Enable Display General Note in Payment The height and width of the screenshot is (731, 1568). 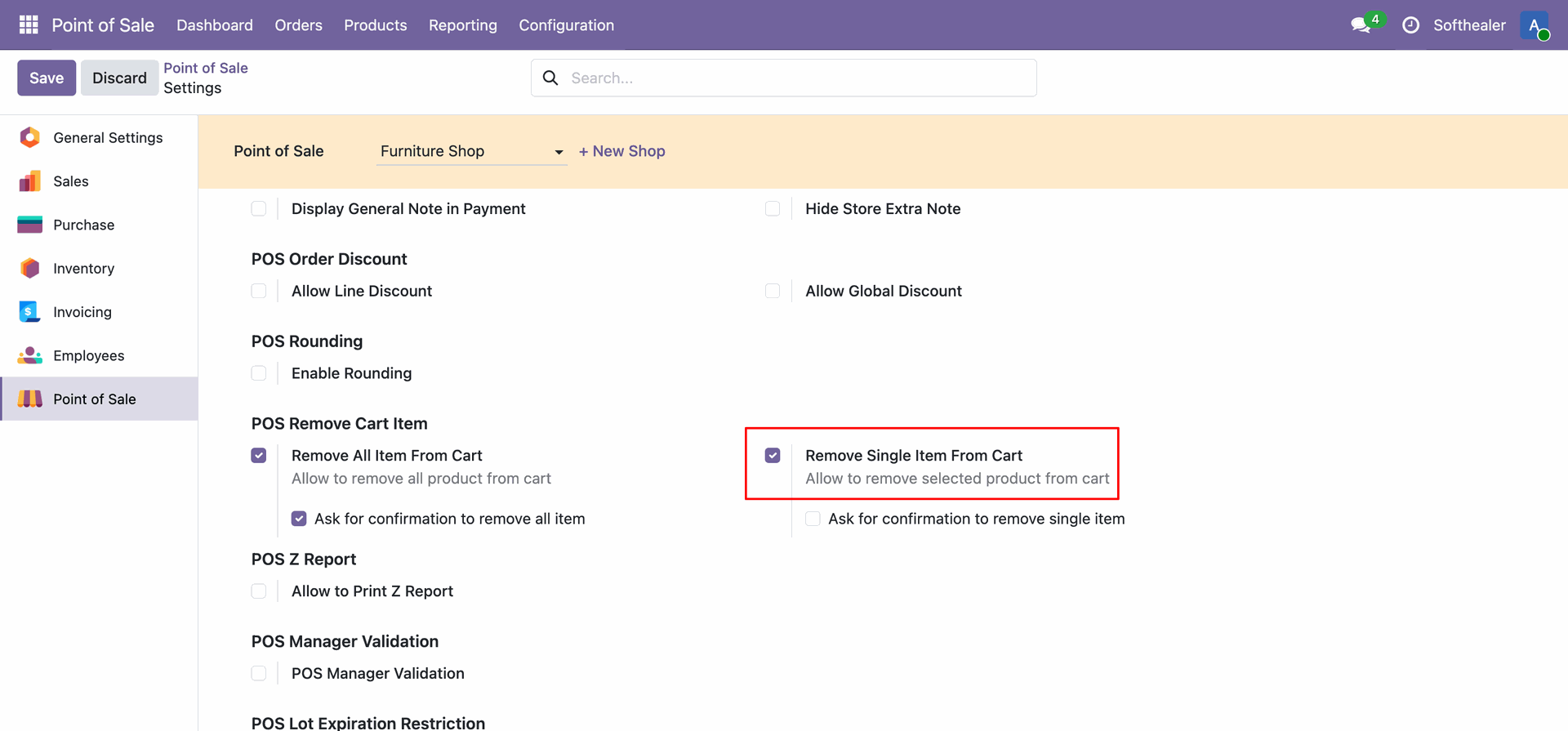tap(259, 208)
